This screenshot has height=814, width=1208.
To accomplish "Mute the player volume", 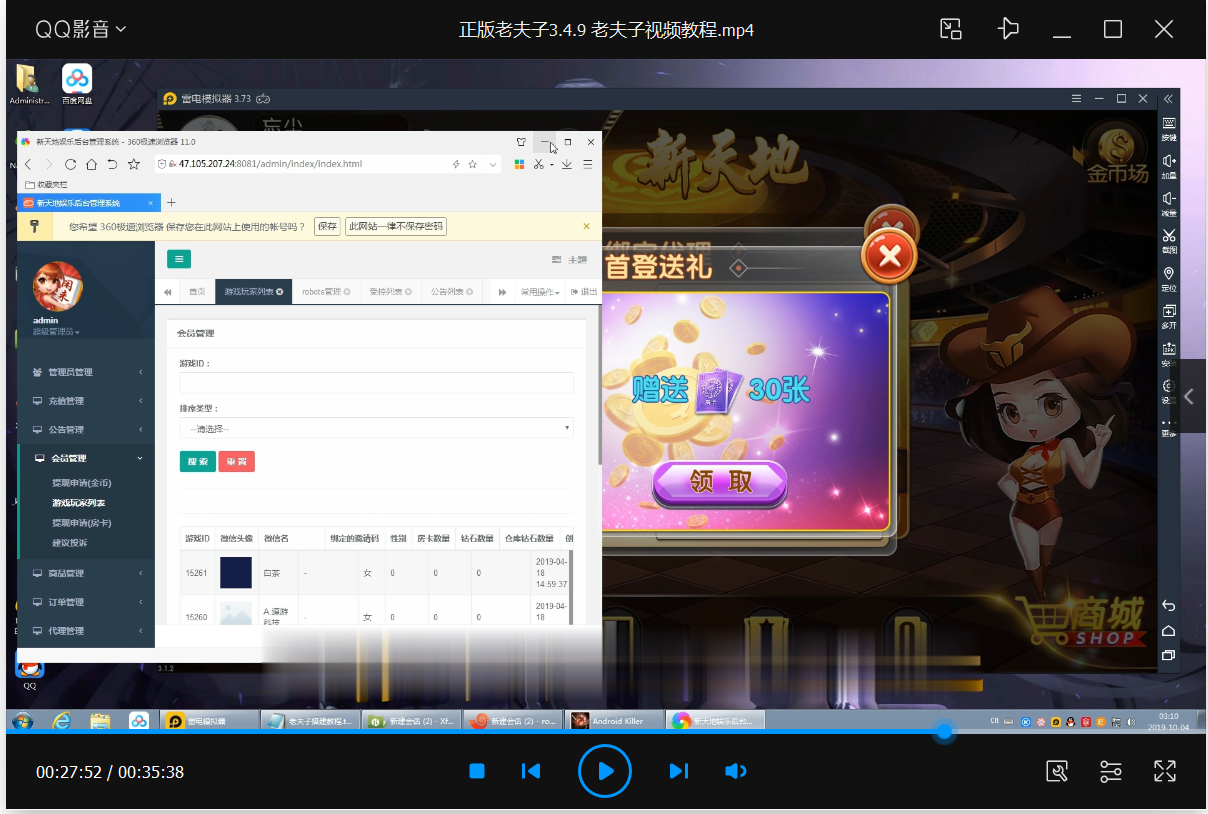I will pyautogui.click(x=735, y=771).
